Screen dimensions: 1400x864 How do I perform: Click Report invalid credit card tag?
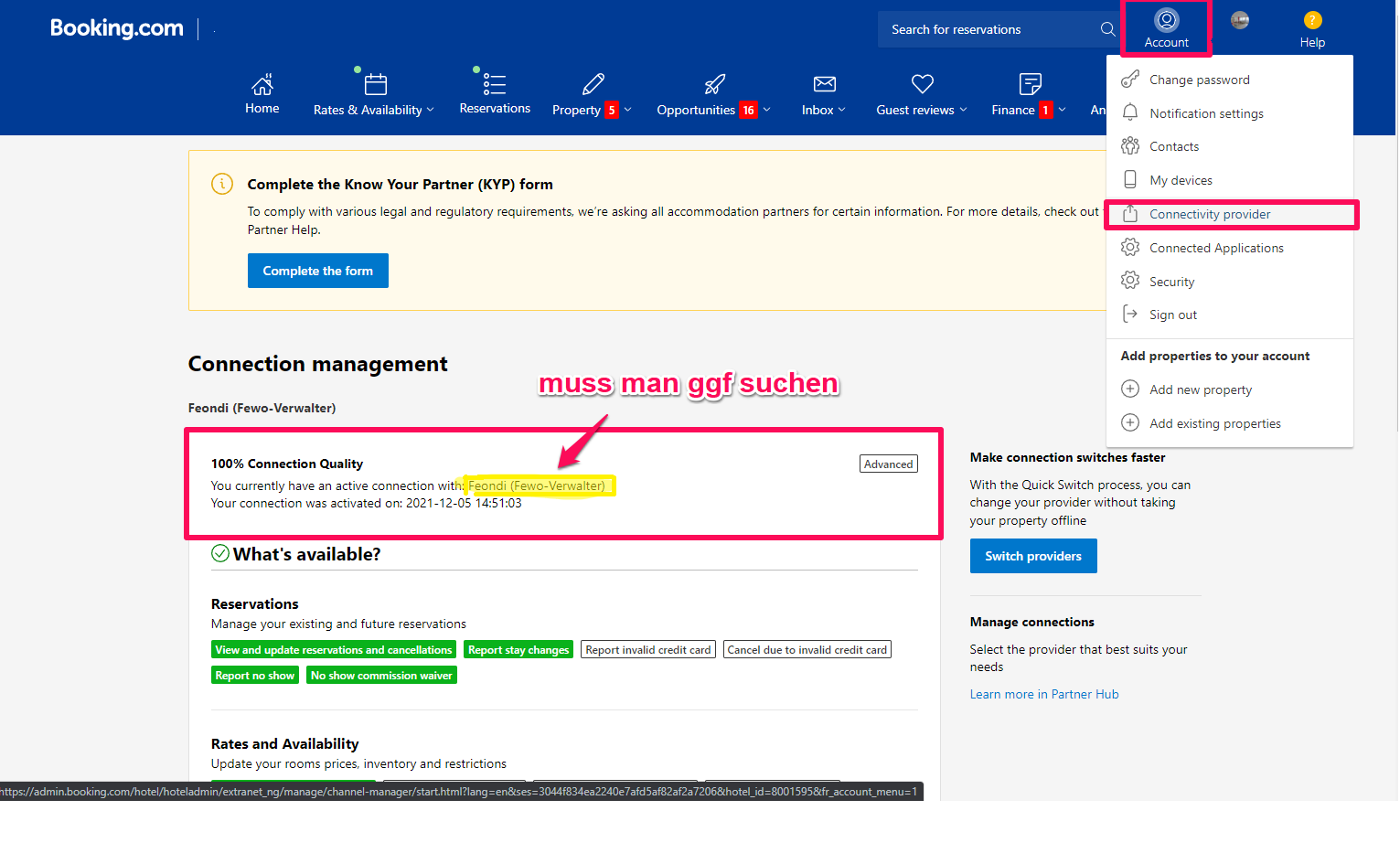pos(648,649)
